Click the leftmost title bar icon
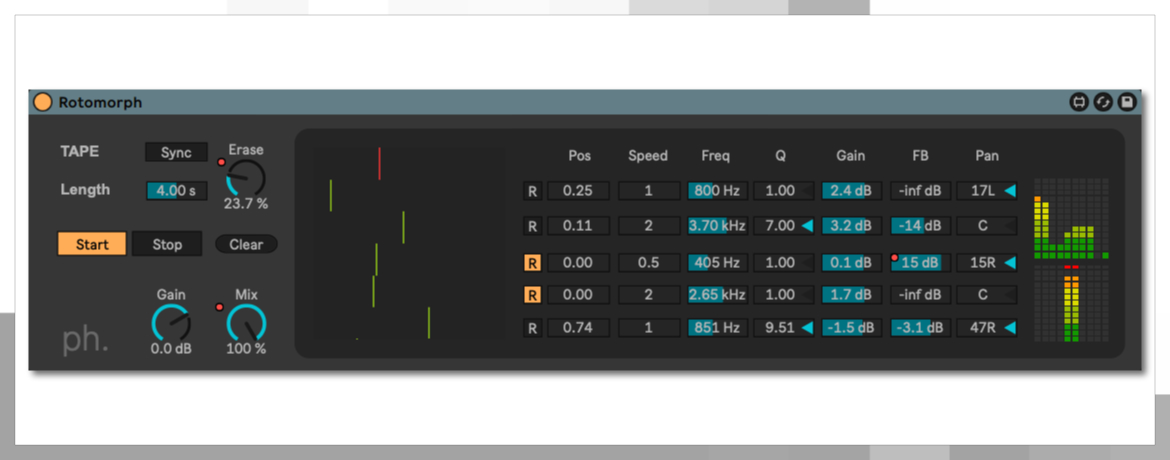This screenshot has height=460, width=1170. pyautogui.click(x=1079, y=102)
